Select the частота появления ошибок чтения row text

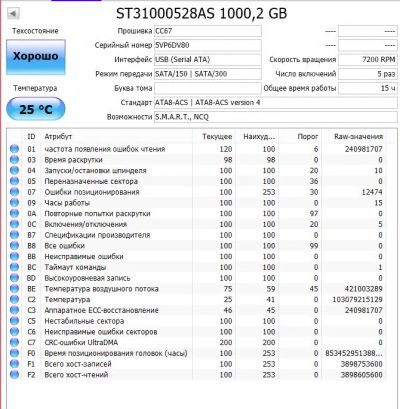(x=105, y=149)
